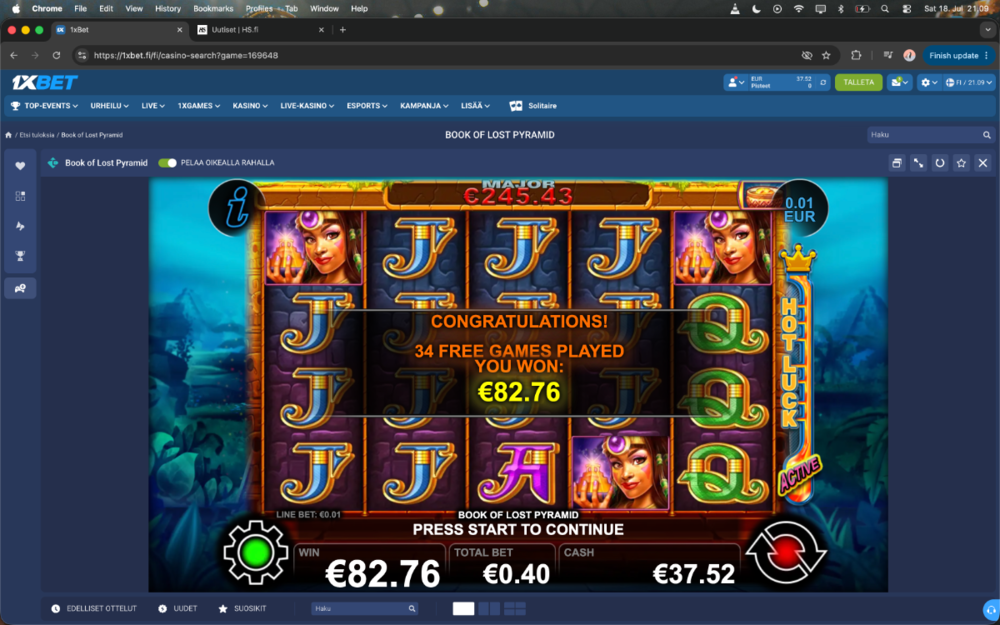Open EDELLISET OTTELUT previous games
This screenshot has height=625, width=1000.
pos(94,608)
